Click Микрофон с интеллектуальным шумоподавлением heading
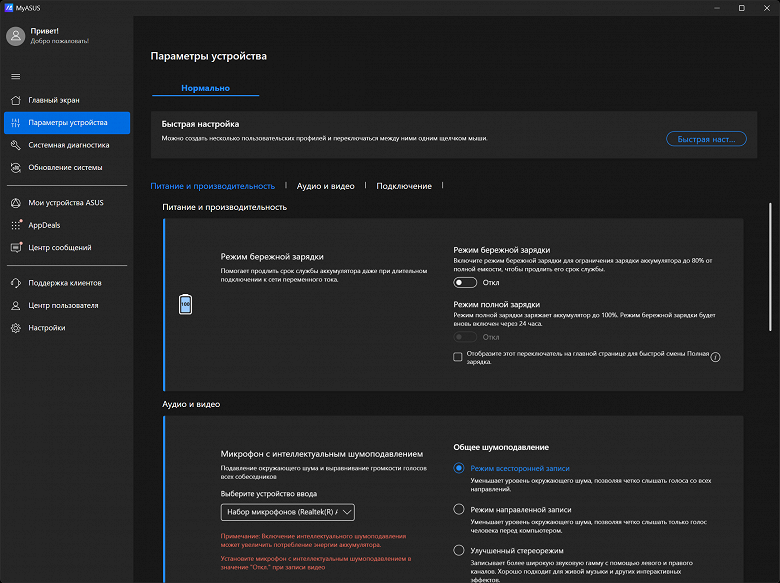The width and height of the screenshot is (780, 583). 322,454
